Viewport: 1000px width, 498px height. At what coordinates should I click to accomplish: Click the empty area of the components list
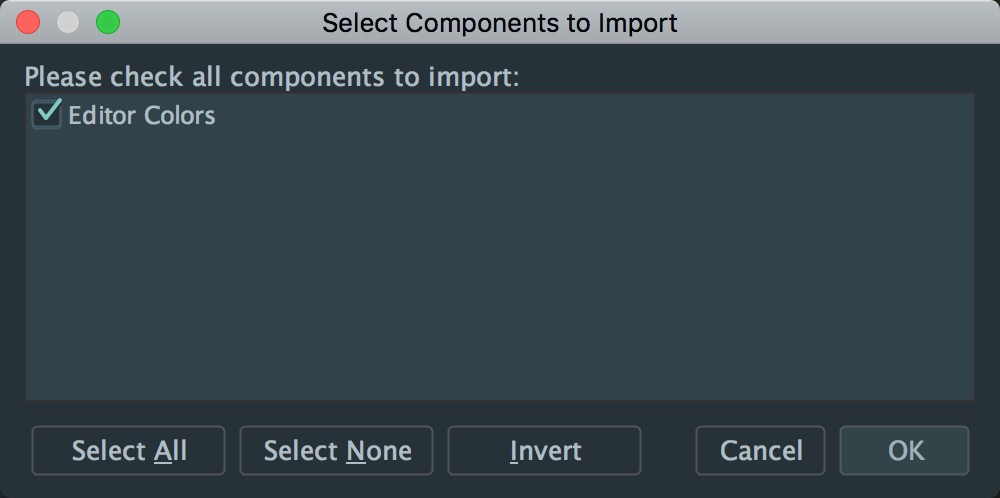pyautogui.click(x=500, y=270)
